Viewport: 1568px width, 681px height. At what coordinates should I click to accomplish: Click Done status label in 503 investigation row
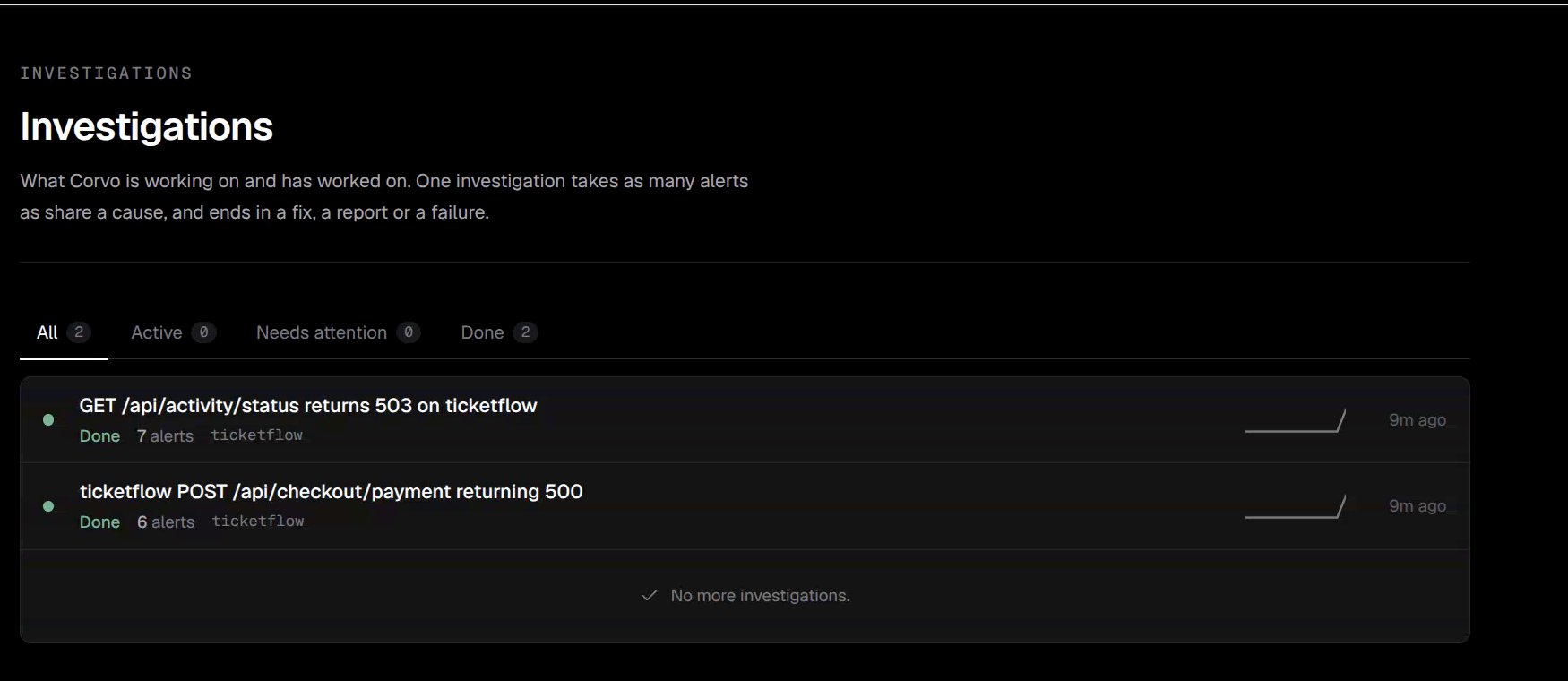click(x=99, y=436)
